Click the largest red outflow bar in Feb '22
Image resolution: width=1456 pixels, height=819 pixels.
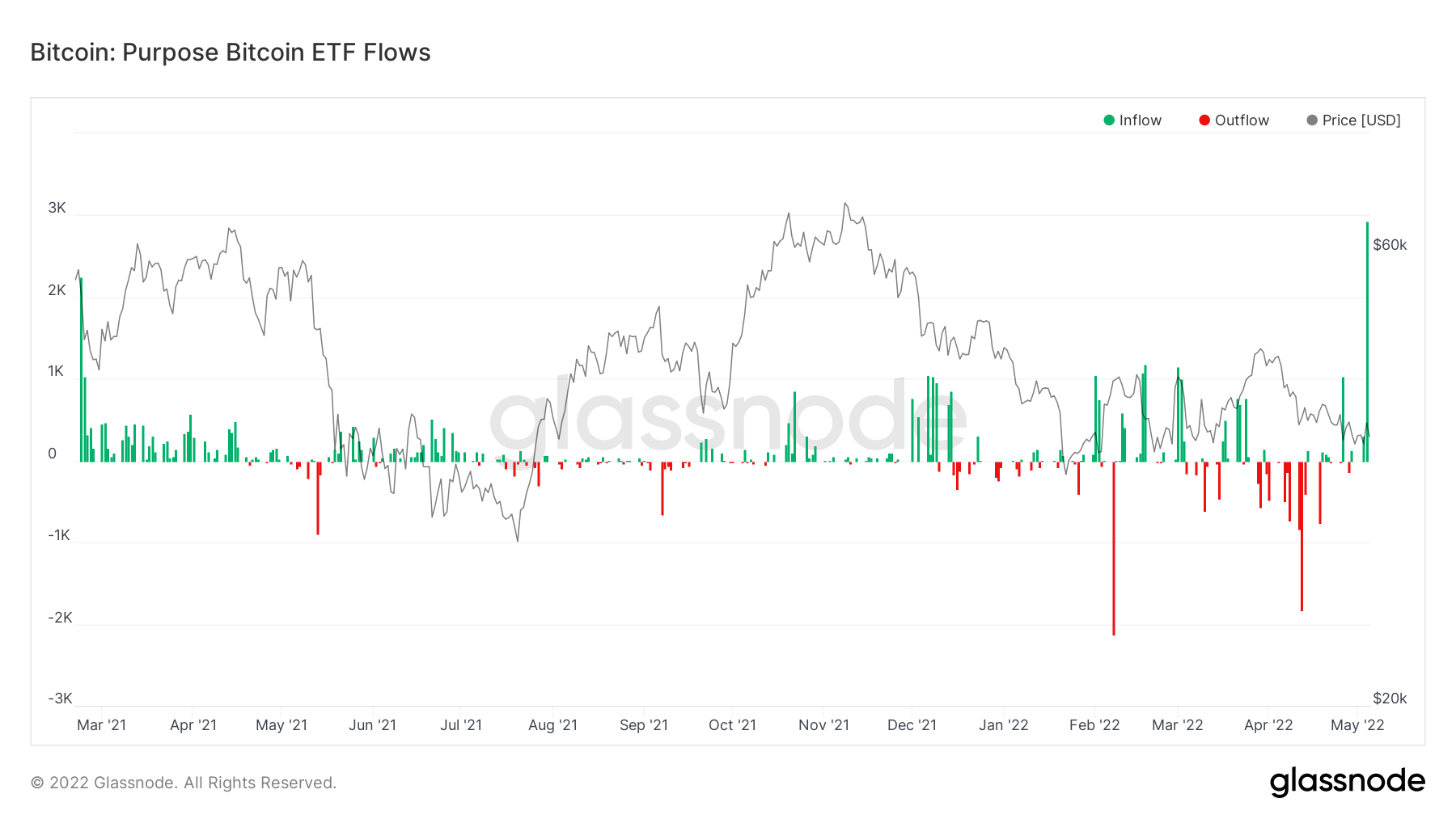coord(1114,548)
